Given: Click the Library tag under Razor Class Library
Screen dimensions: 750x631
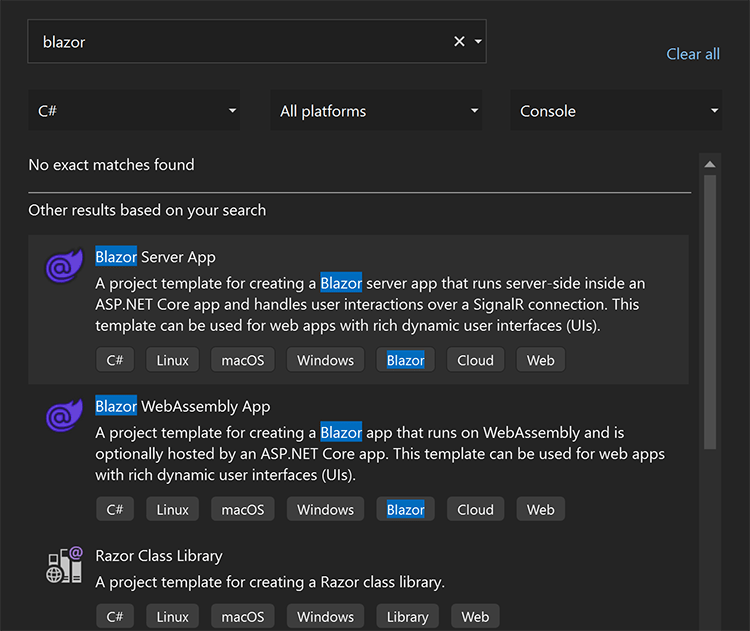Looking at the screenshot, I should [407, 617].
